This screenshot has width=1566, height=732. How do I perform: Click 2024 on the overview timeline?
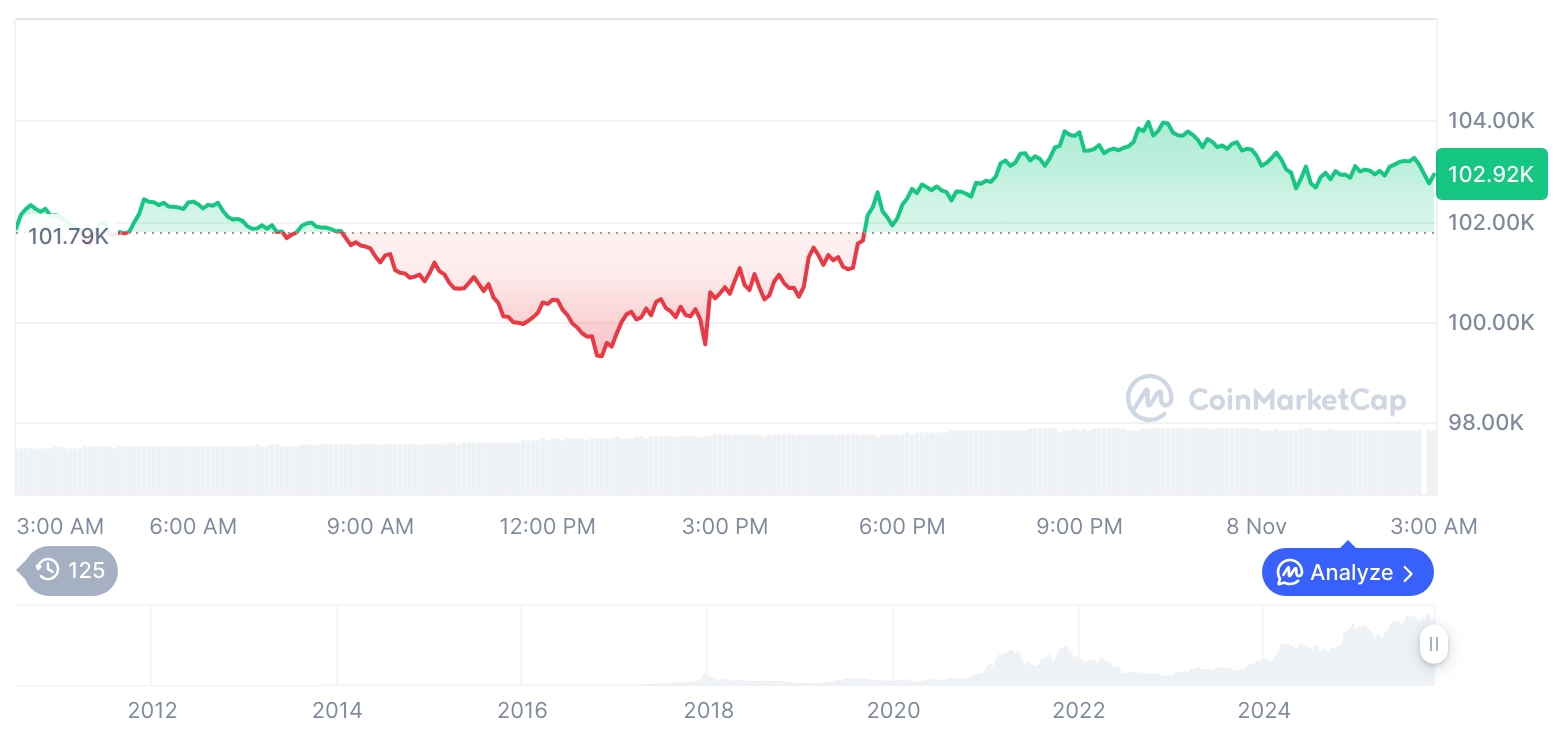coord(1264,711)
